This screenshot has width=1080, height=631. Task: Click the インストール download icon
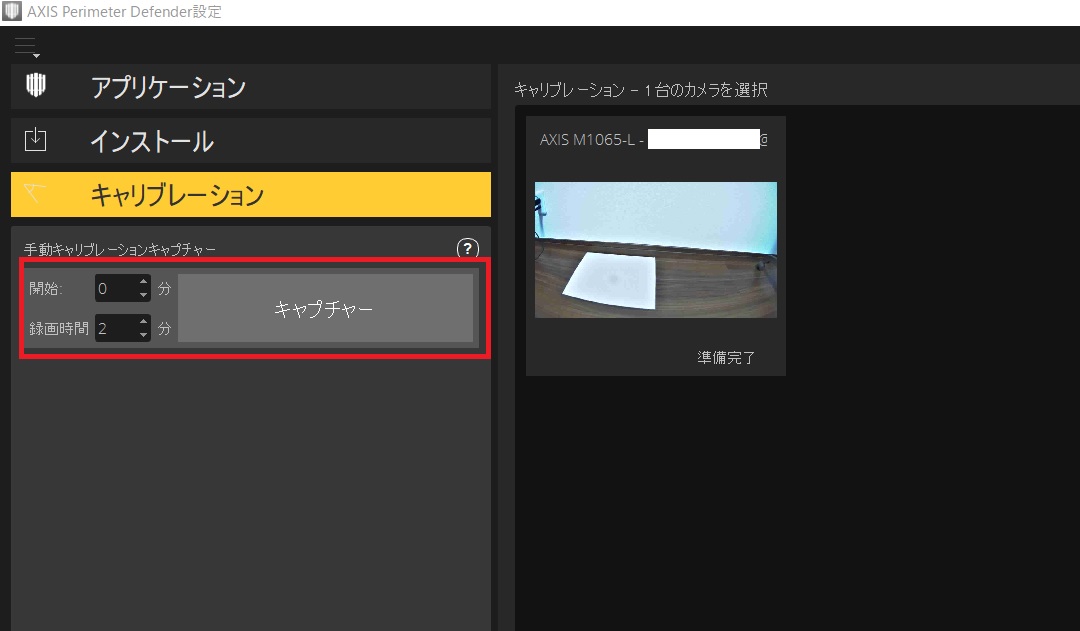click(36, 140)
